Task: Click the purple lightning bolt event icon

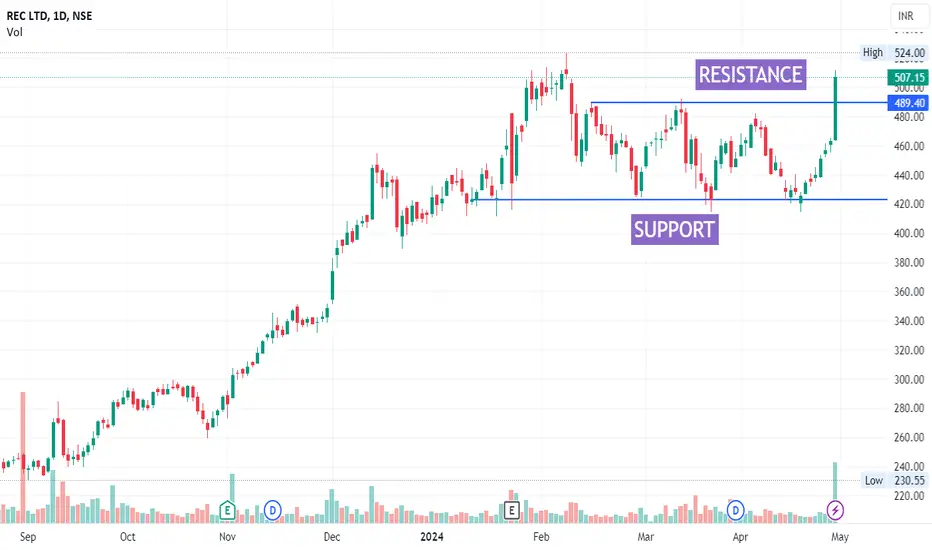Action: click(x=835, y=510)
